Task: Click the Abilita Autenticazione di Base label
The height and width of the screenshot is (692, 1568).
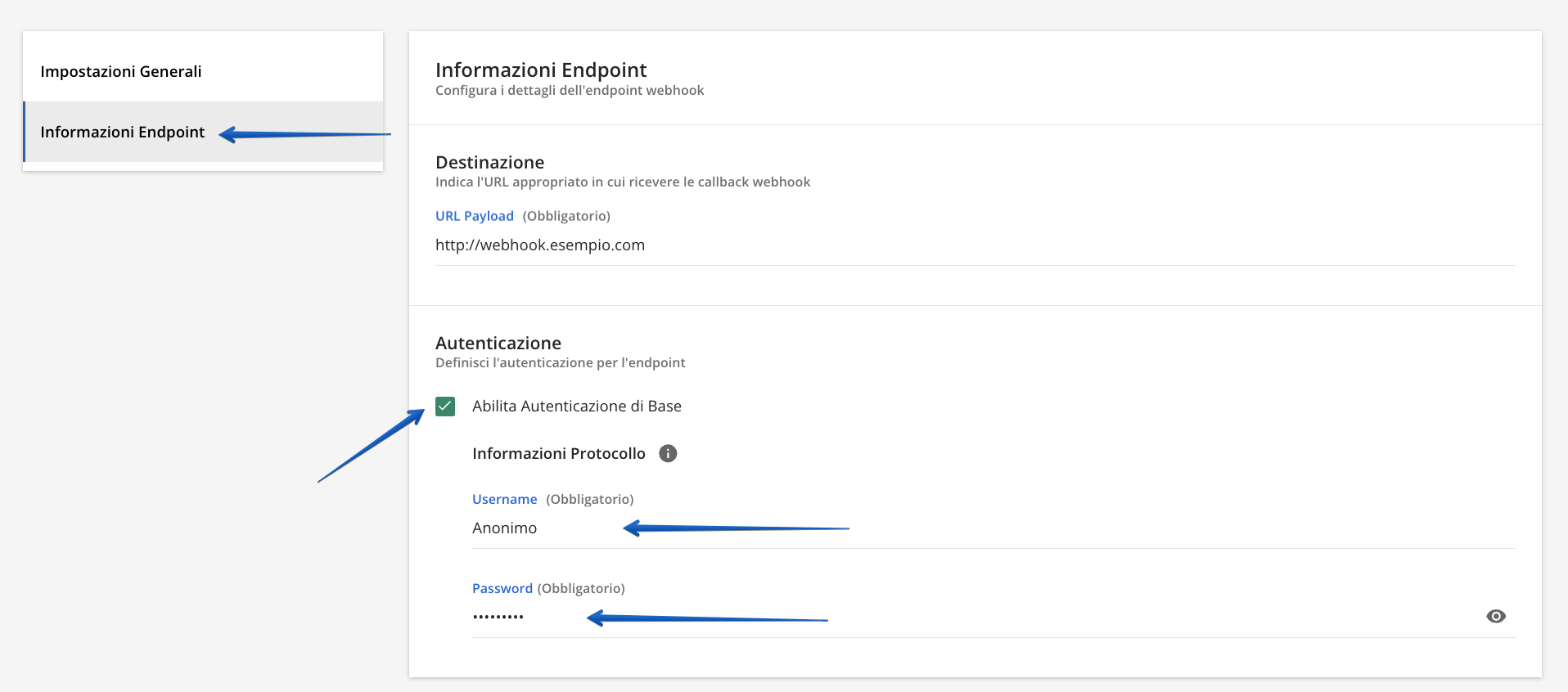Action: click(577, 407)
